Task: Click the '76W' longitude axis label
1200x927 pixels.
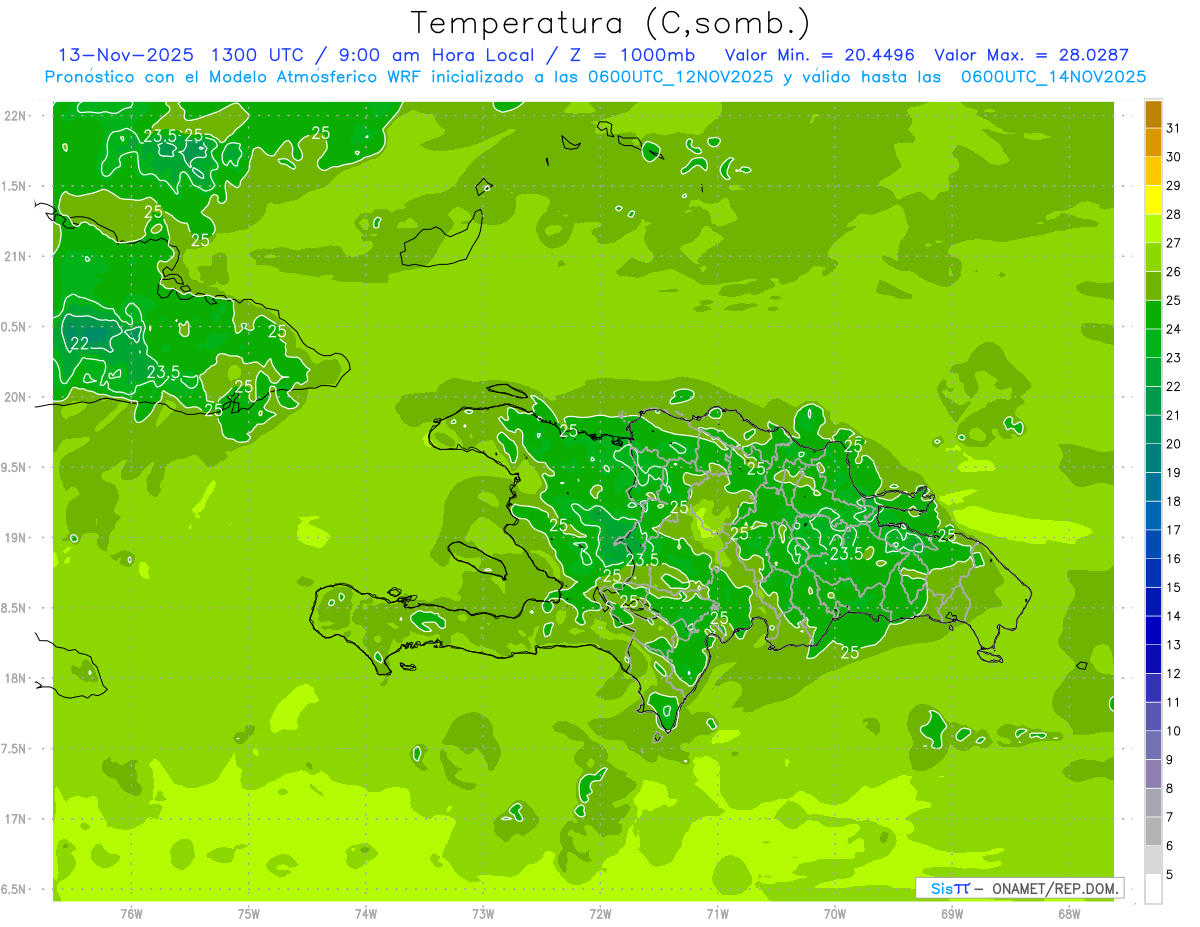Action: (132, 914)
